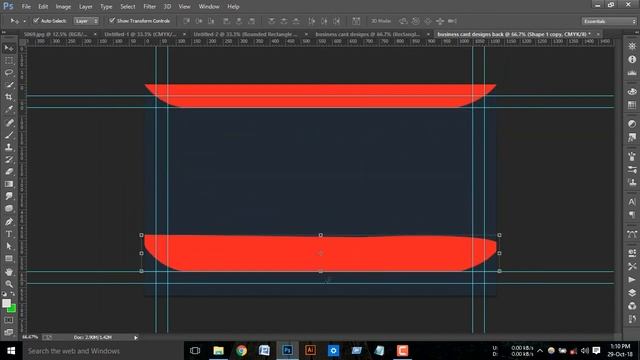Select the Dodge tool
The image size is (640, 360).
pos(9,209)
